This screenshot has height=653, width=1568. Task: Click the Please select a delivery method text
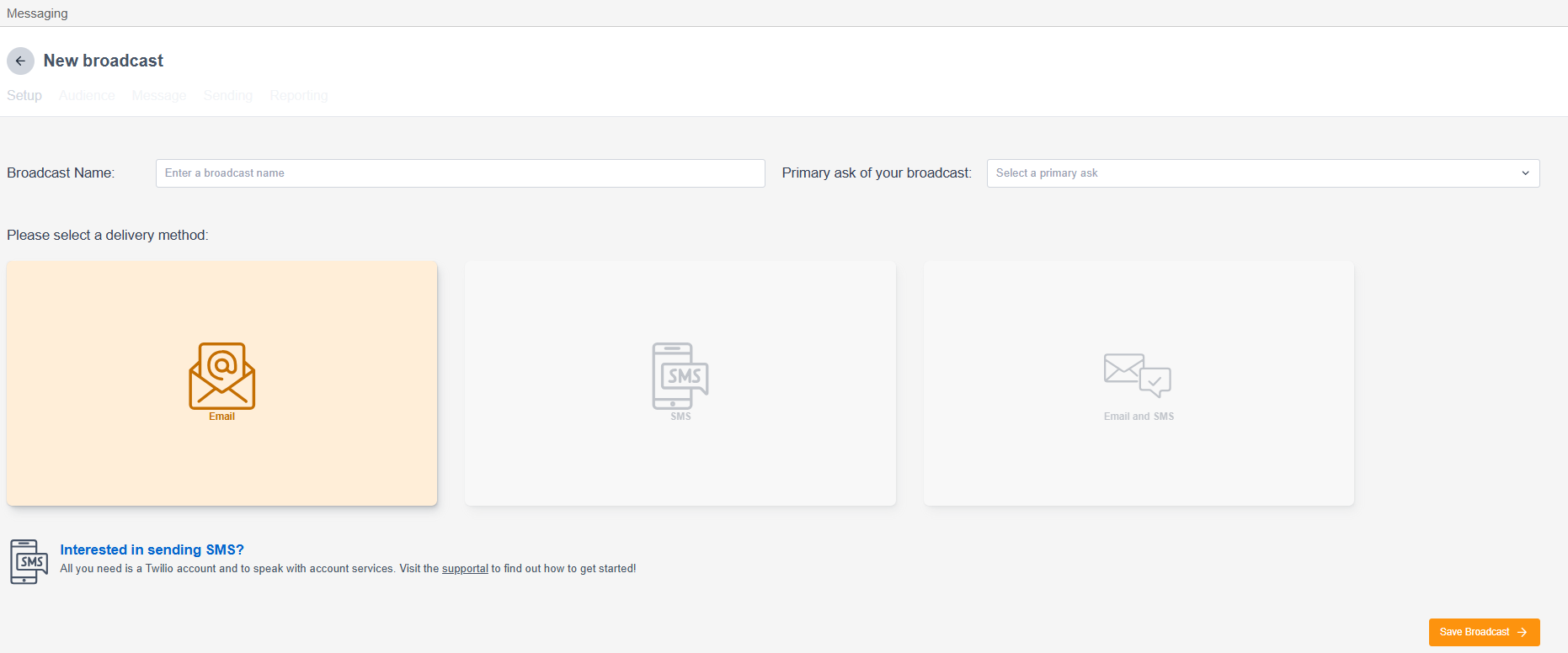coord(108,235)
